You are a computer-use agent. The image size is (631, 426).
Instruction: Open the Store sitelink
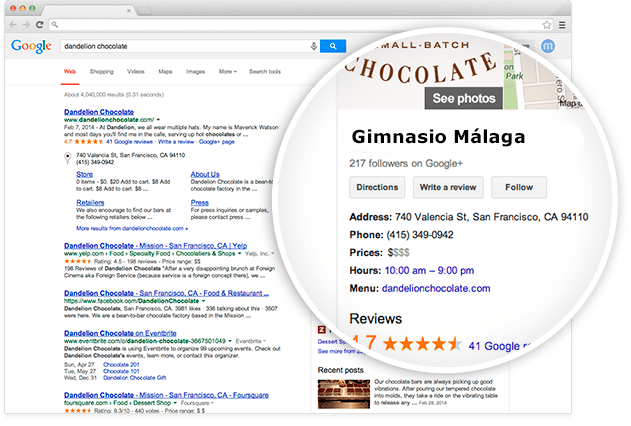85,174
